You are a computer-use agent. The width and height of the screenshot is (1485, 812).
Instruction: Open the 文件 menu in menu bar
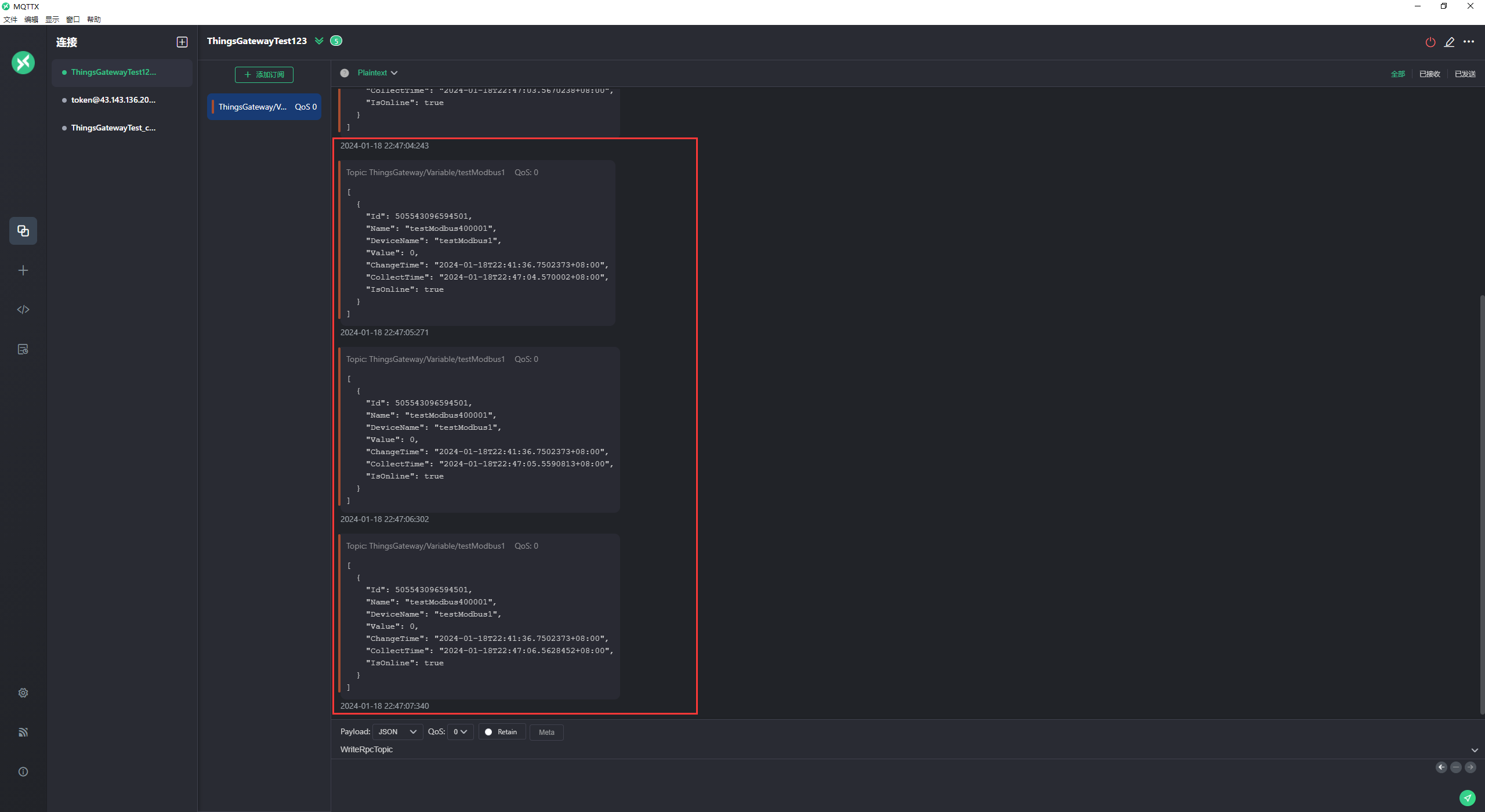[10, 19]
